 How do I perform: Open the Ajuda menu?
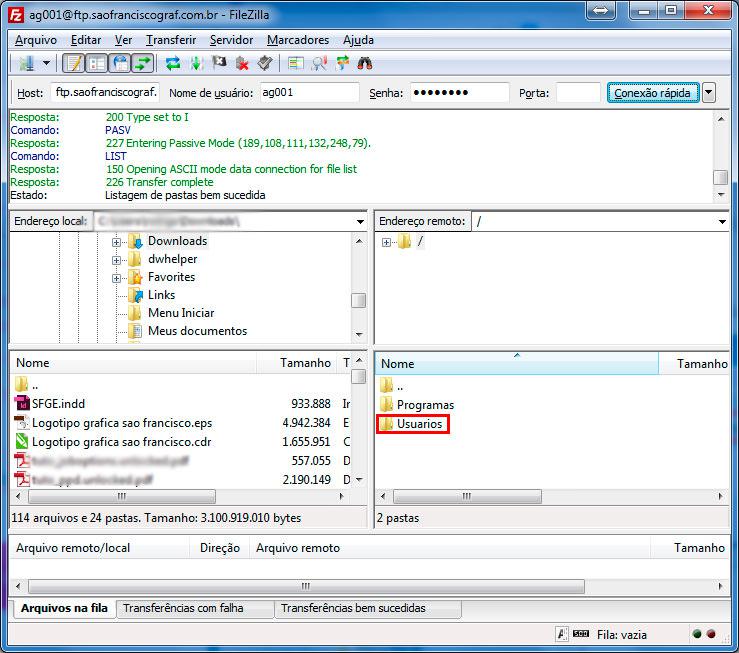tap(358, 40)
